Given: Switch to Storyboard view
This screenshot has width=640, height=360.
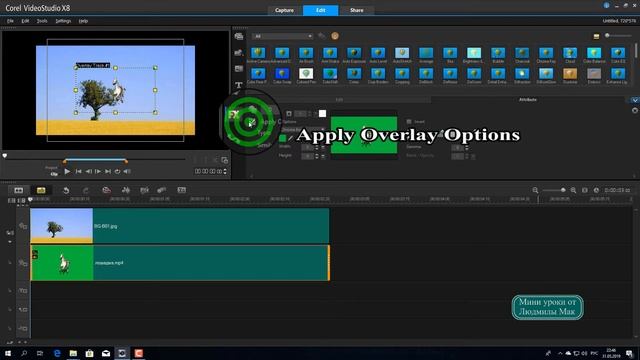Looking at the screenshot, I should click(19, 190).
